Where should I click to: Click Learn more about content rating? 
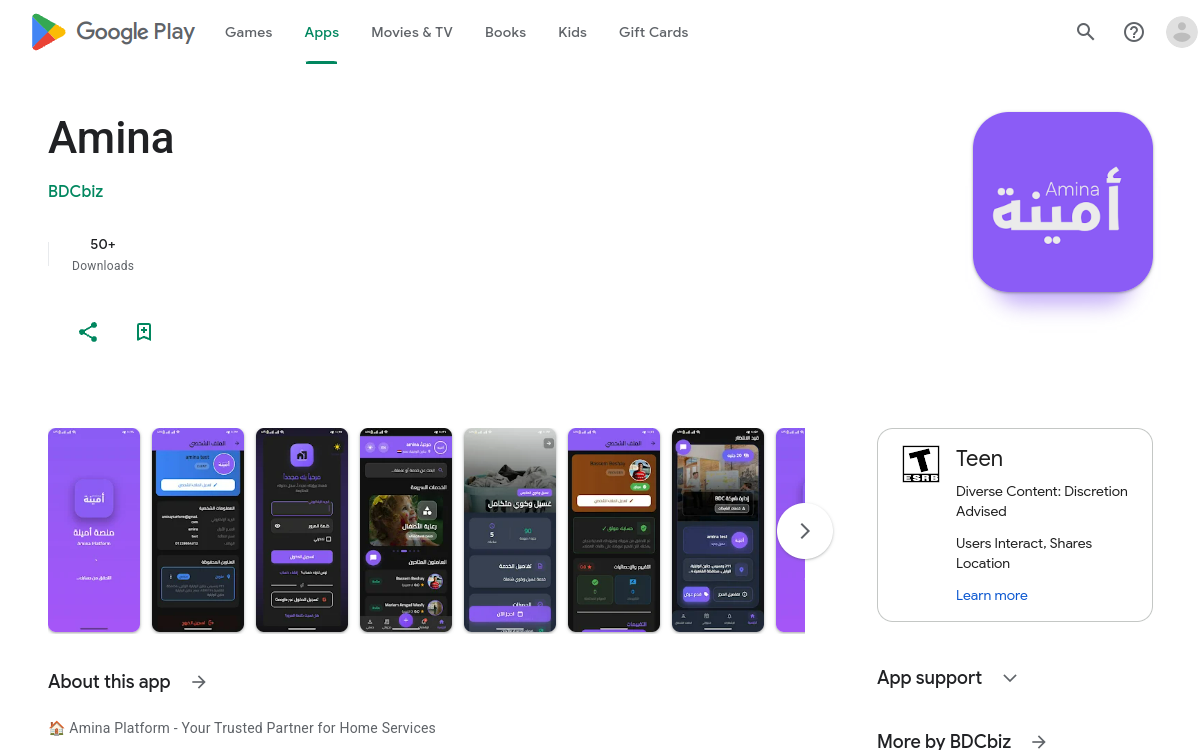[992, 595]
